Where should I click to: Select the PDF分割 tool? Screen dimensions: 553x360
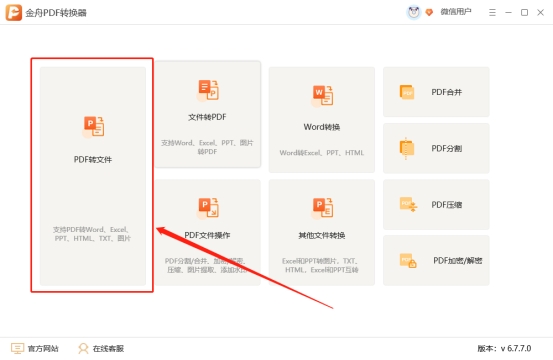point(436,148)
